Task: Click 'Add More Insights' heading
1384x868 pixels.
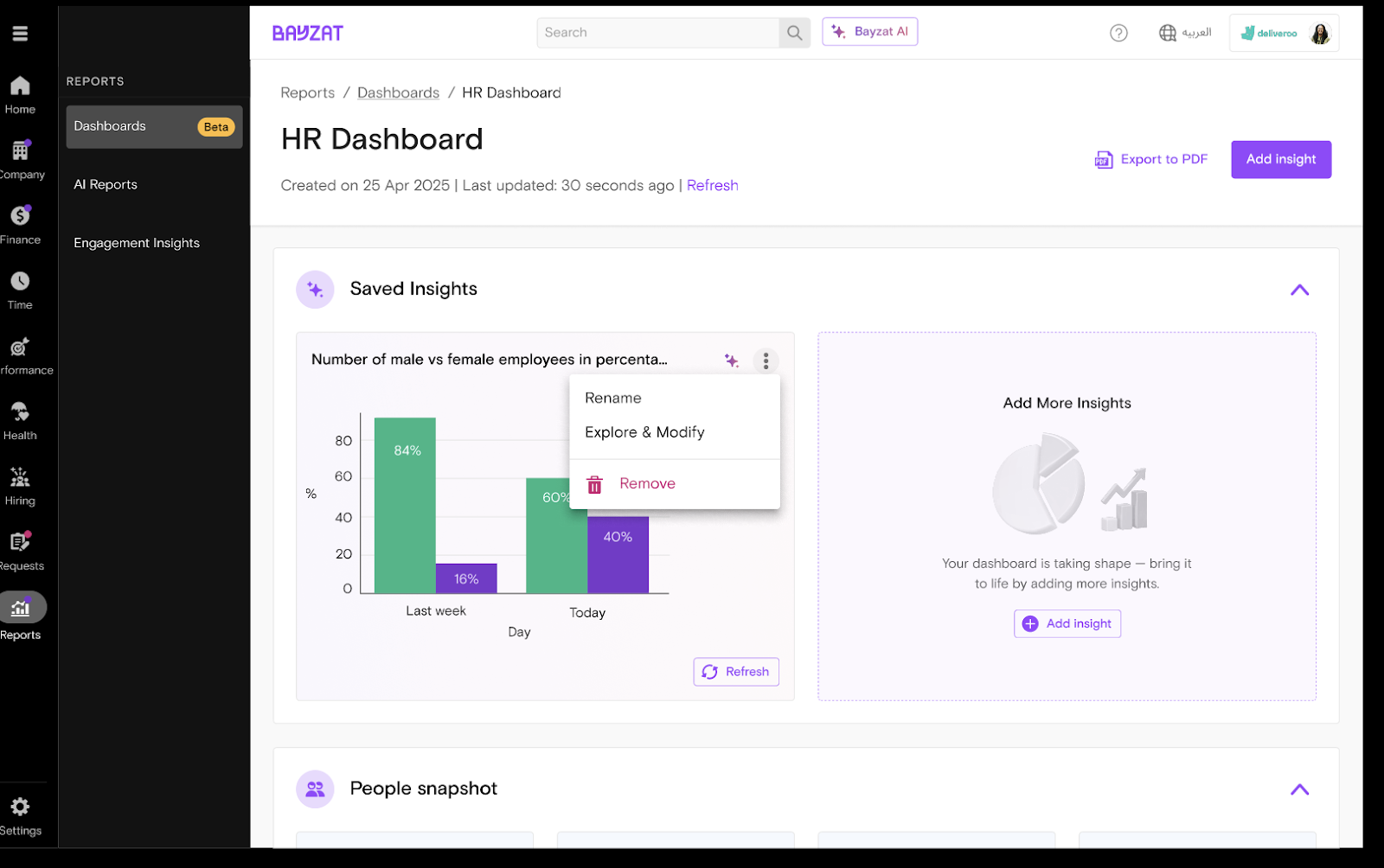Action: tap(1067, 403)
